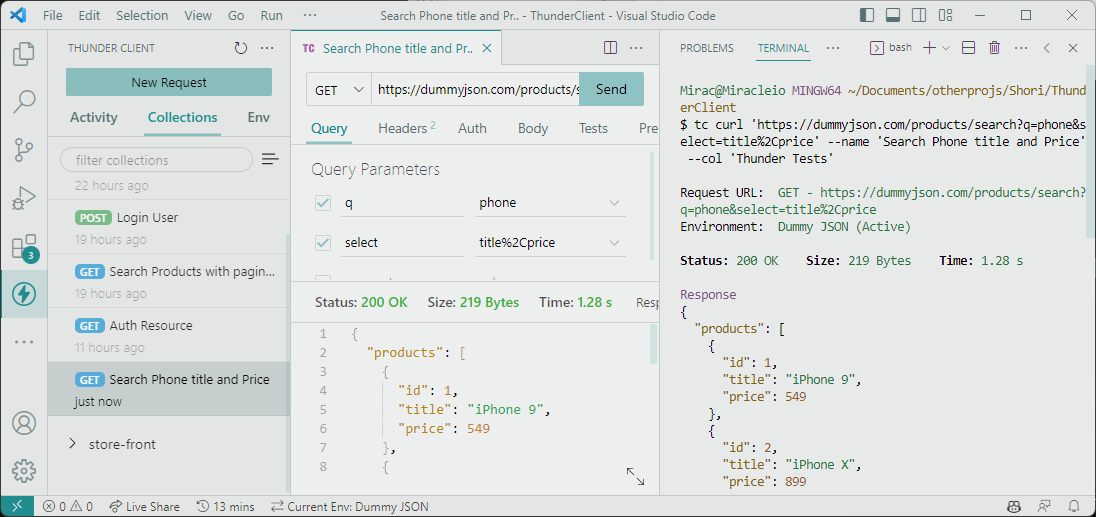The width and height of the screenshot is (1096, 517).
Task: Open Copilot status icon in status bar
Action: (1014, 507)
